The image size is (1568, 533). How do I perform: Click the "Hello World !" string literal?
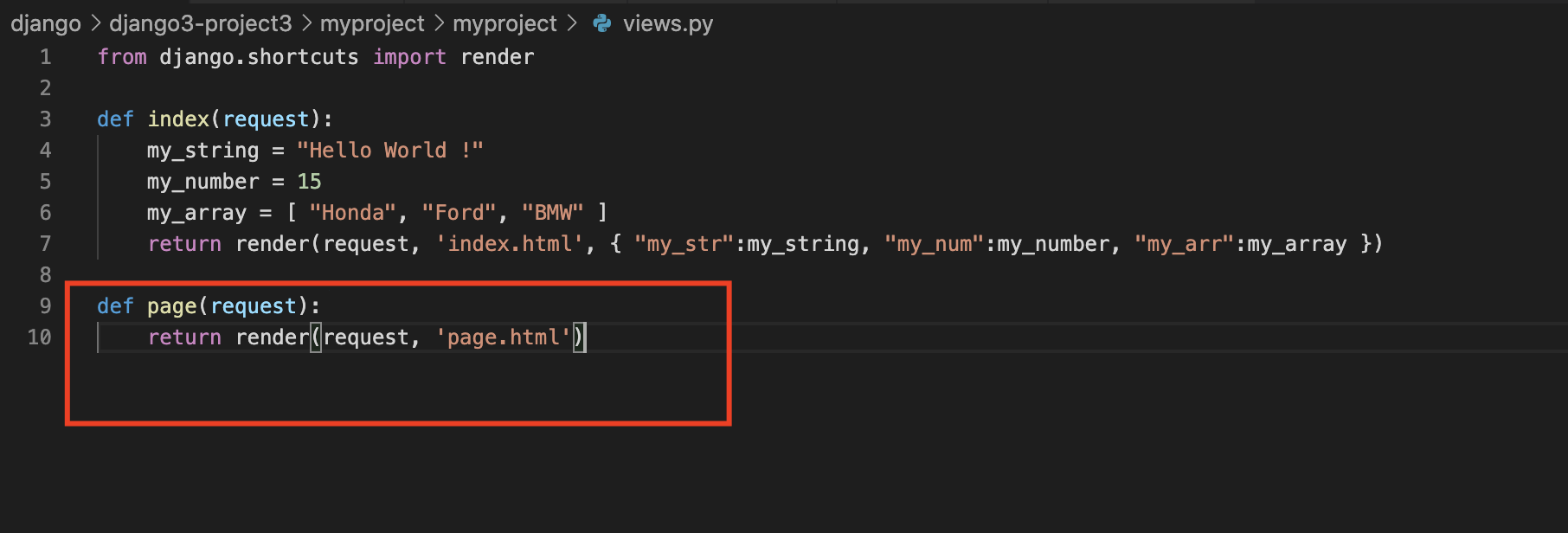[x=390, y=151]
